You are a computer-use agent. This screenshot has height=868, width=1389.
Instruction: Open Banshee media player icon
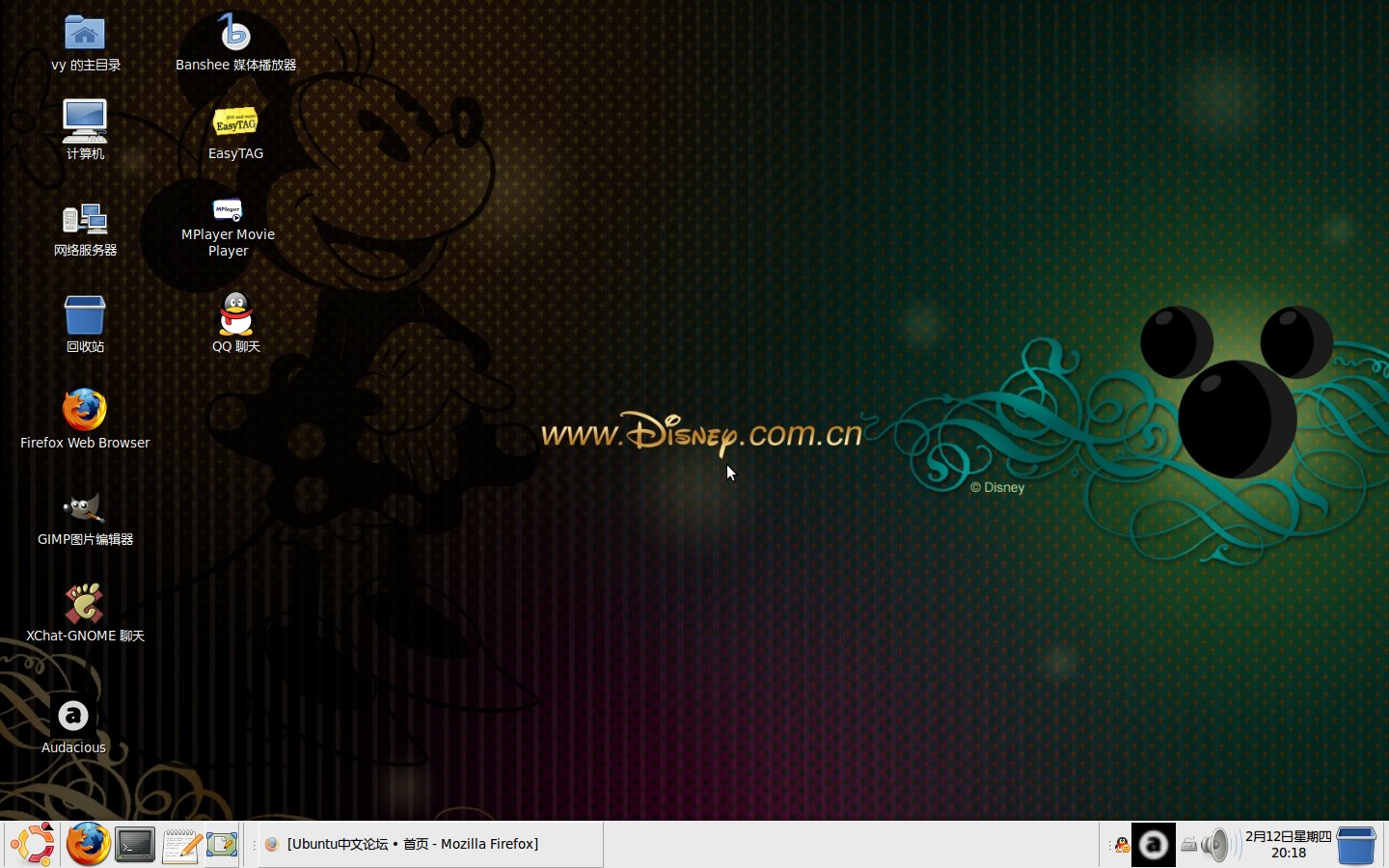pos(235,33)
